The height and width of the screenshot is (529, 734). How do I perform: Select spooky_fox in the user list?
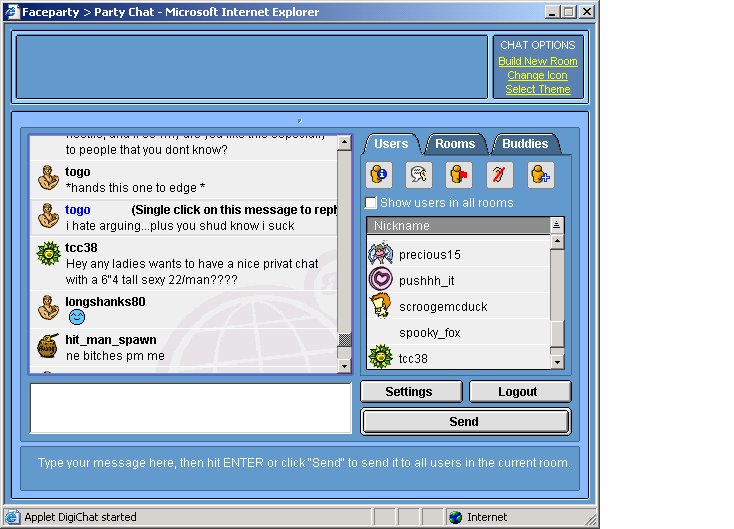pyautogui.click(x=458, y=332)
